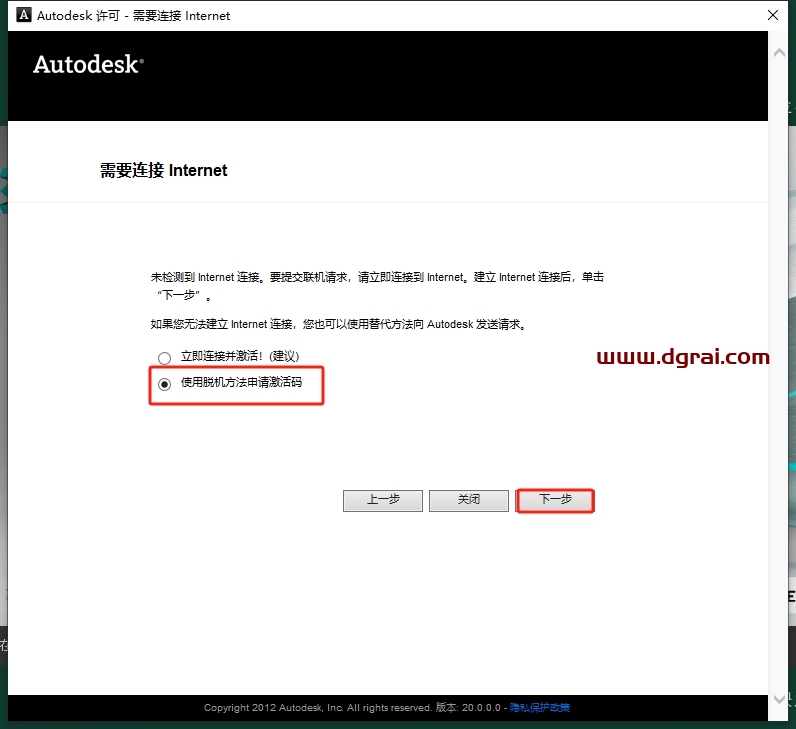Click the scrollbar up arrow
The height and width of the screenshot is (729, 796).
(779, 52)
